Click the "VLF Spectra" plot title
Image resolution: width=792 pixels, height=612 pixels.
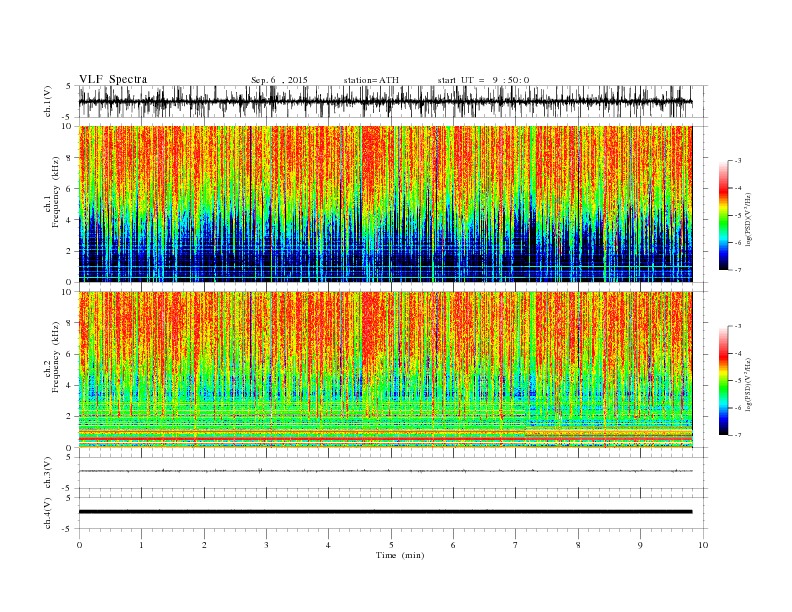click(113, 79)
